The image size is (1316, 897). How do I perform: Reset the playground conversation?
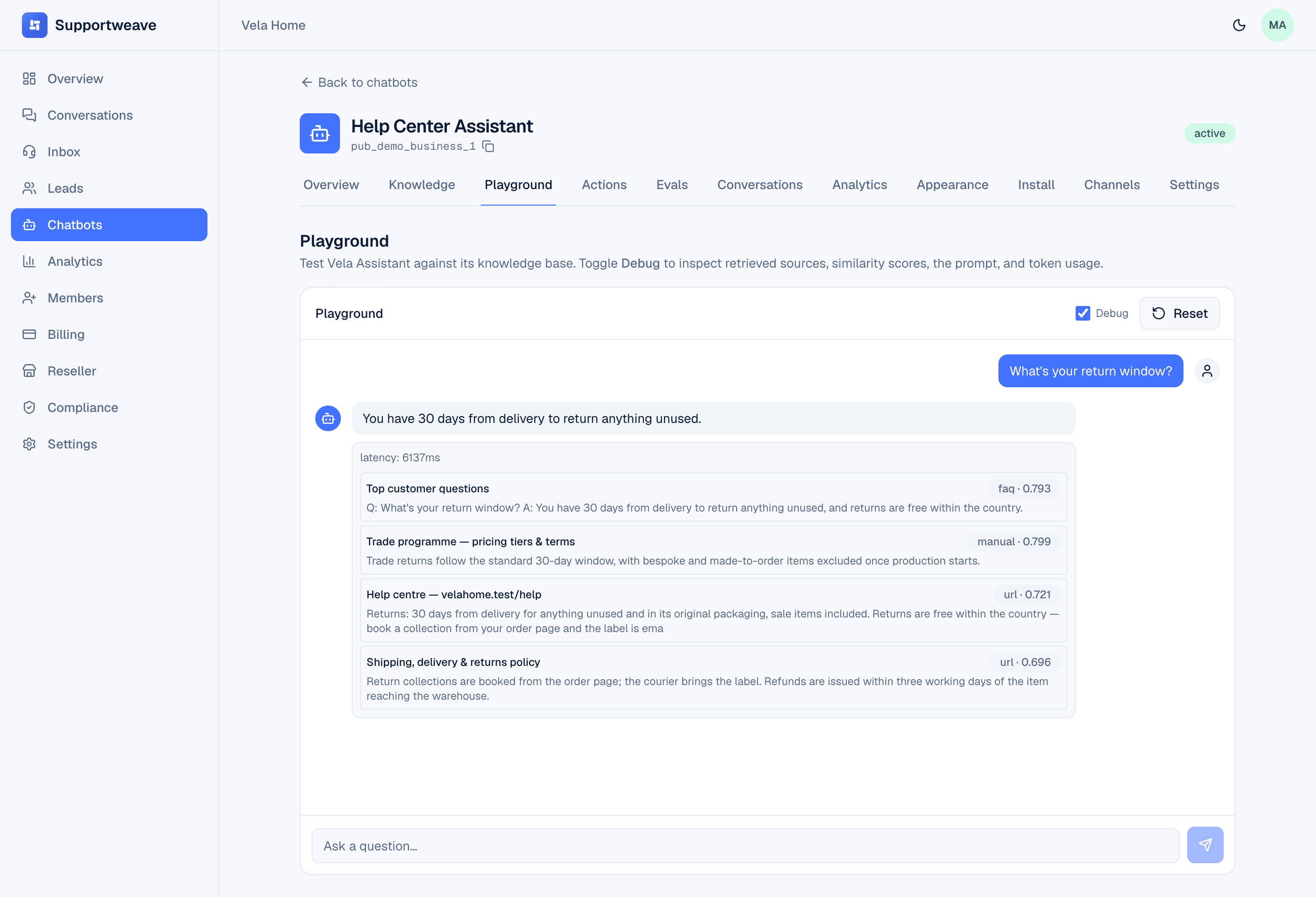coord(1179,313)
